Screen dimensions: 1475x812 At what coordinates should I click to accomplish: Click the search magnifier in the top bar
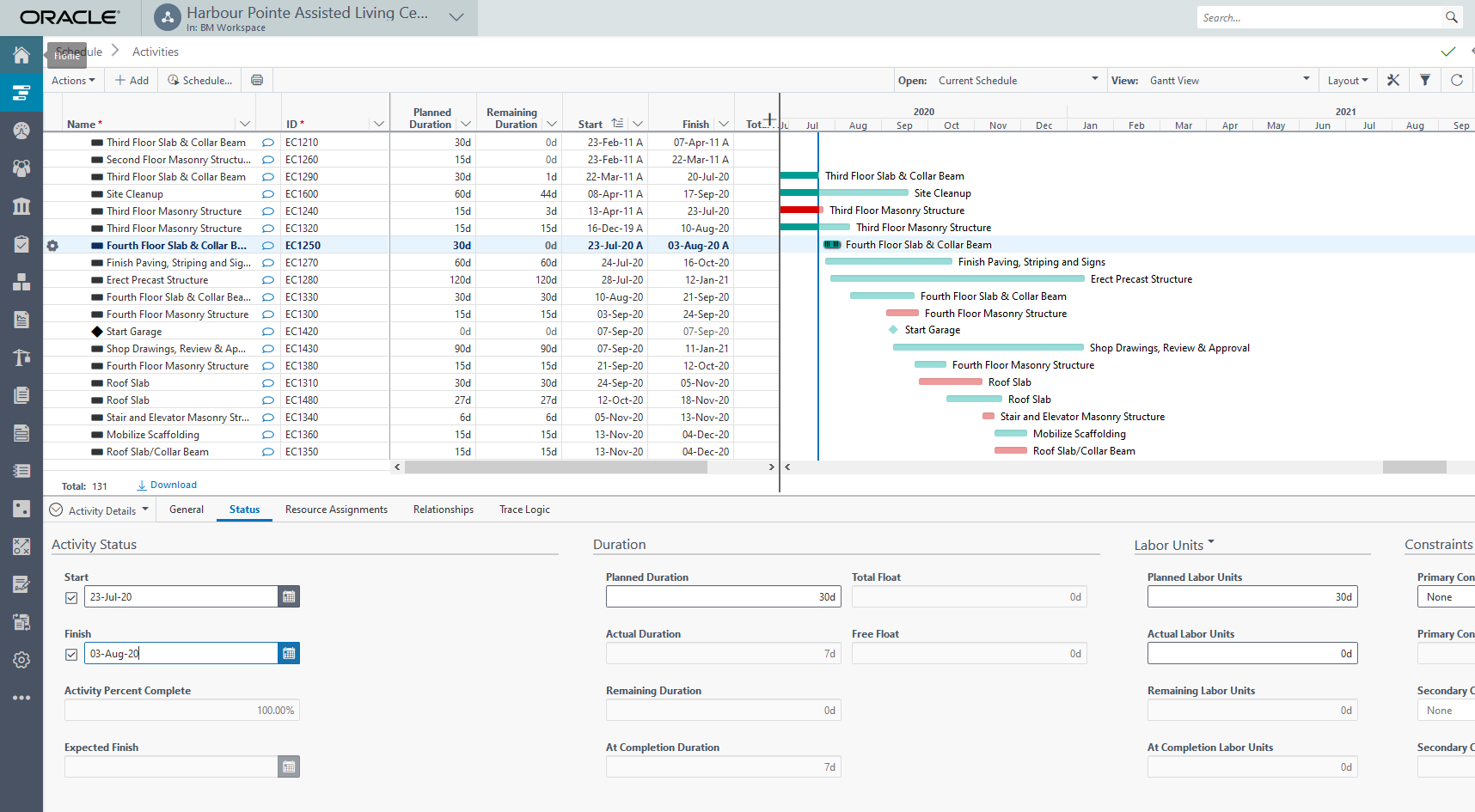click(1452, 17)
